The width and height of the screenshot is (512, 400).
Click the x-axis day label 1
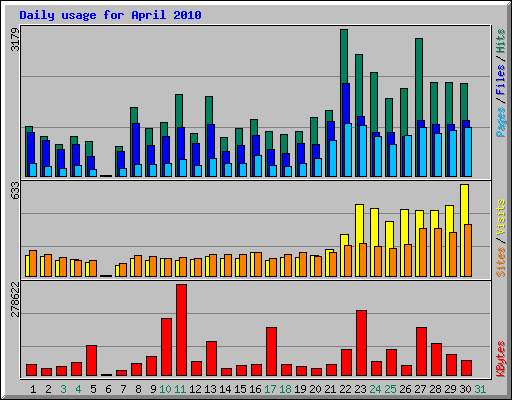[33, 389]
